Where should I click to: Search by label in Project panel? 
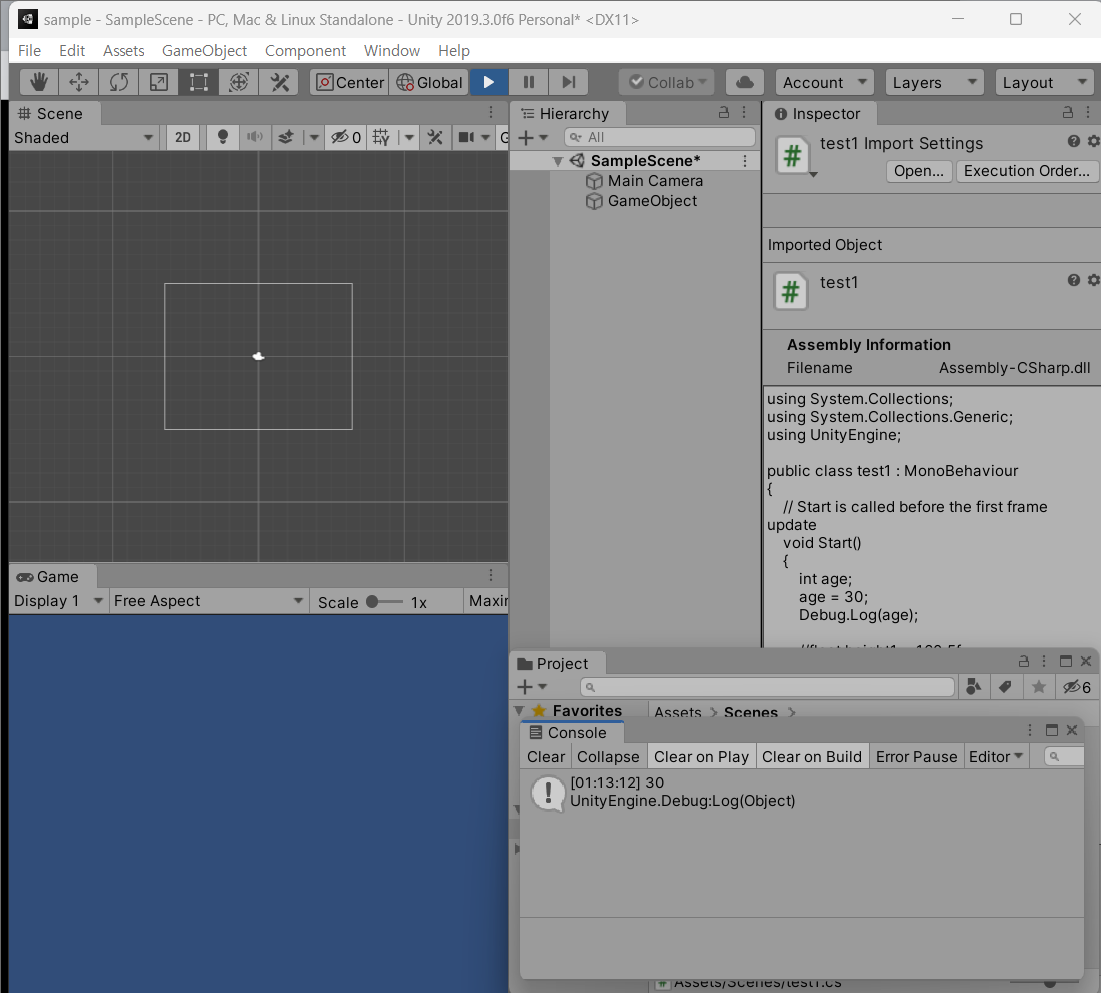pos(1006,687)
